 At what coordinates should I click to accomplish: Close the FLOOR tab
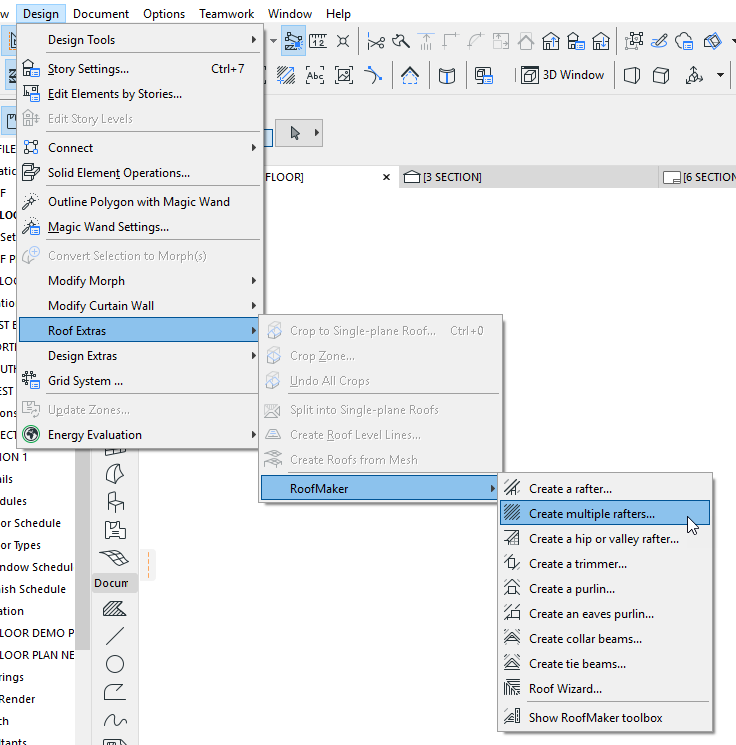[386, 177]
